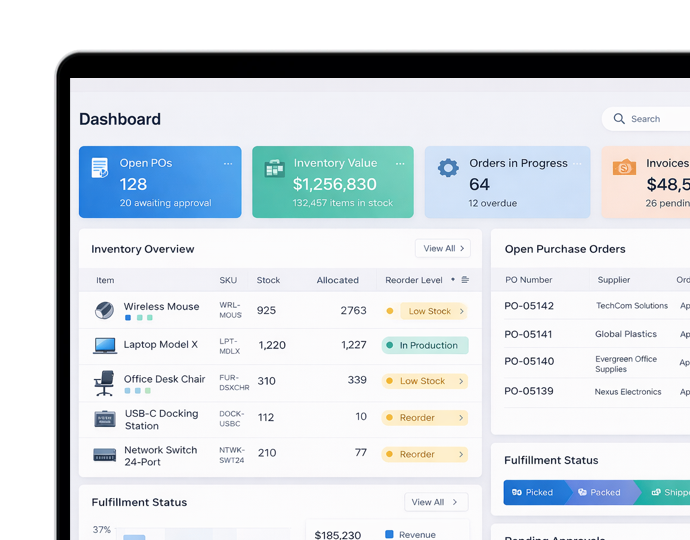The width and height of the screenshot is (690, 540).
Task: Expand the Low Stock chevron for Wireless Mouse
Action: (x=462, y=311)
